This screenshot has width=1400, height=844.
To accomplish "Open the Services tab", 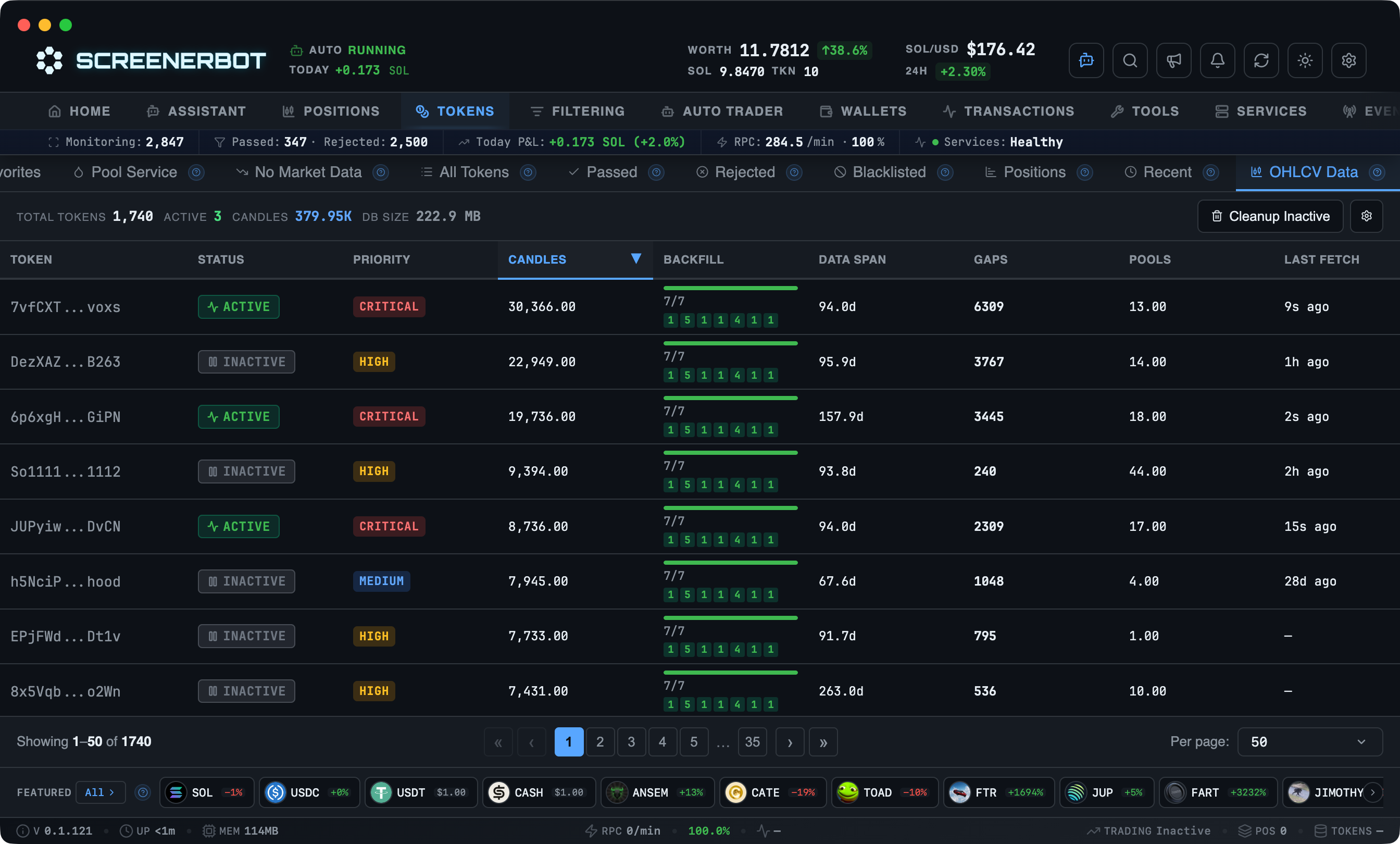I will 1261,111.
